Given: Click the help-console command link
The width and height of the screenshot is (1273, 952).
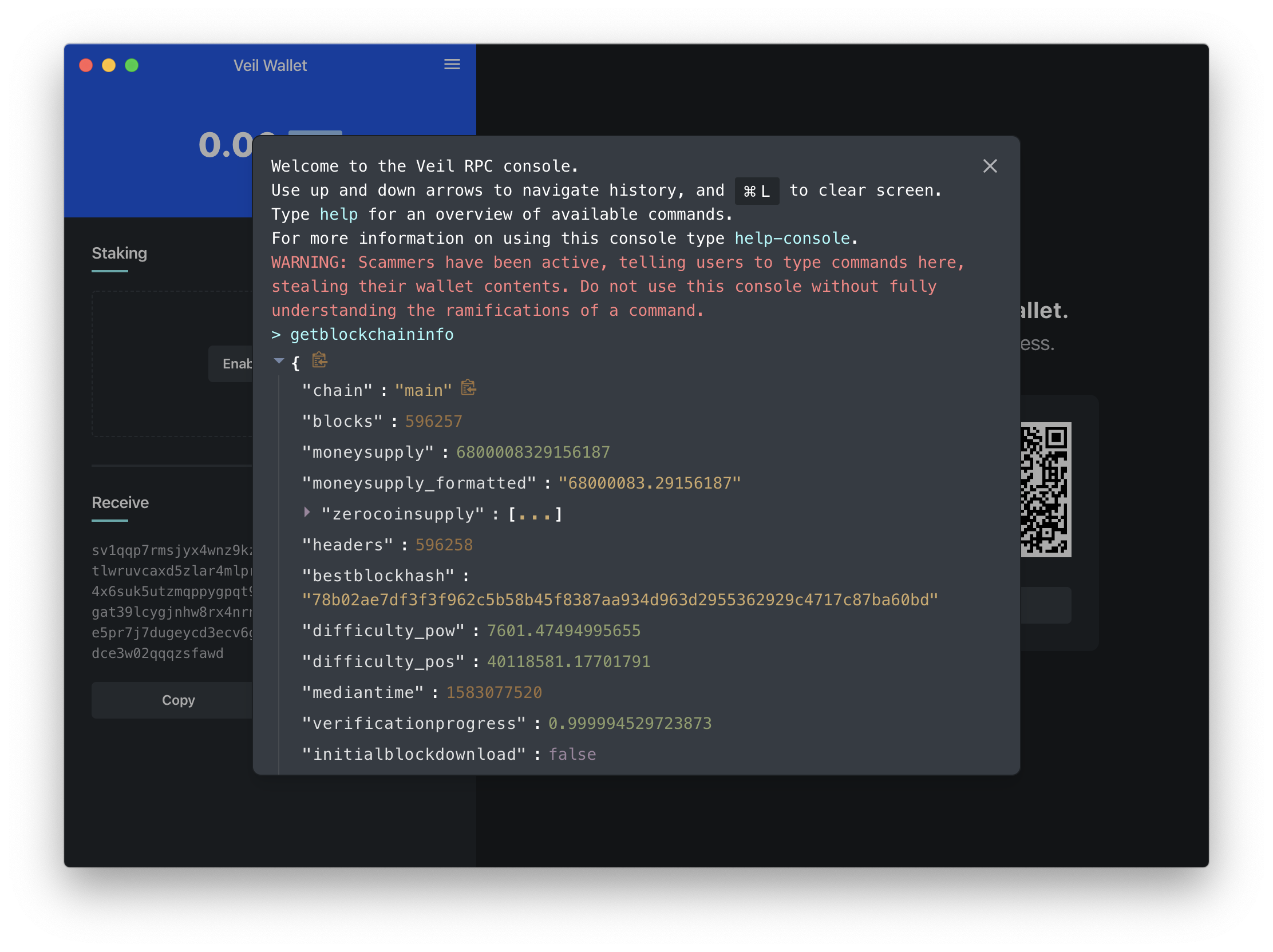Looking at the screenshot, I should (792, 239).
